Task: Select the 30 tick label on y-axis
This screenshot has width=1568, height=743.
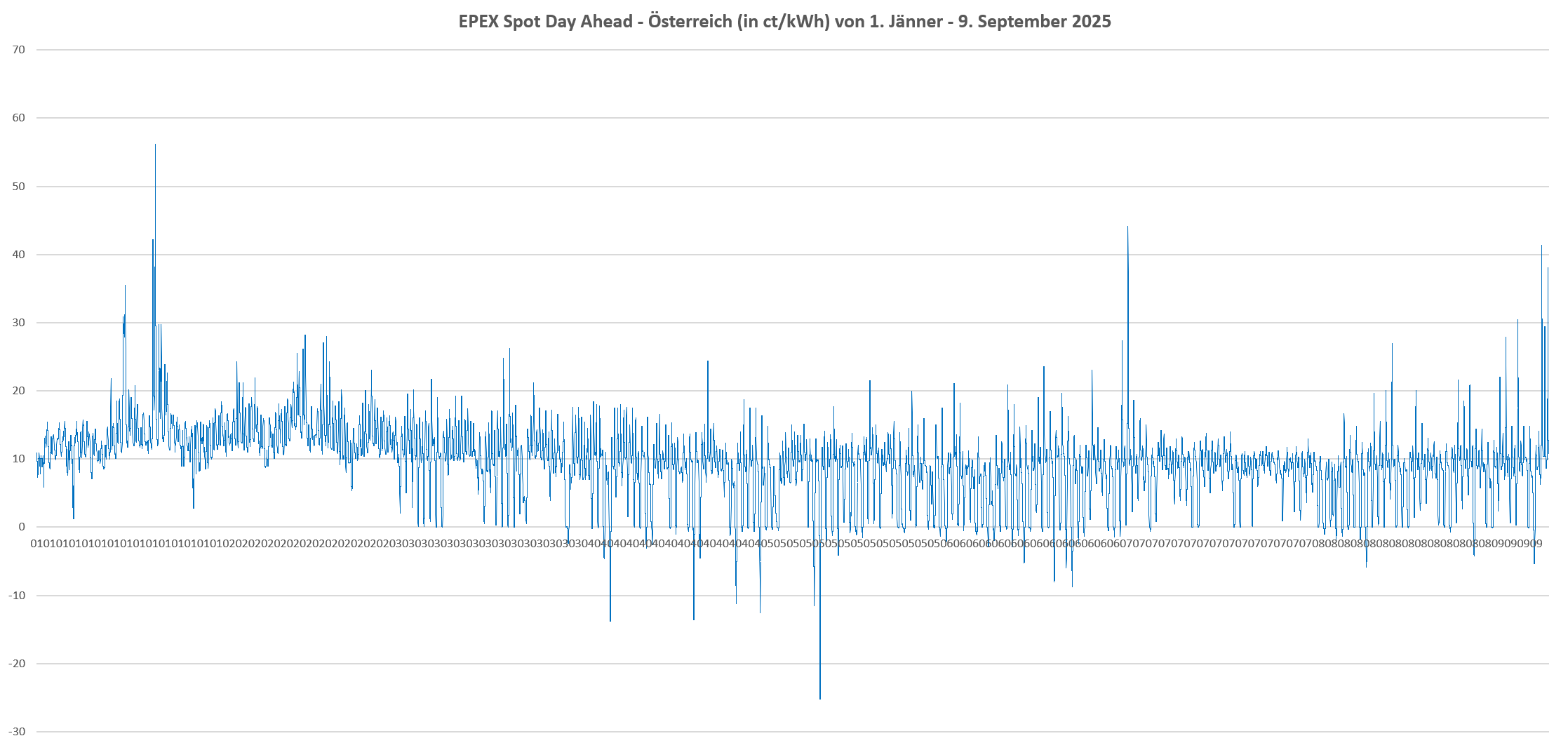Action: click(x=19, y=323)
